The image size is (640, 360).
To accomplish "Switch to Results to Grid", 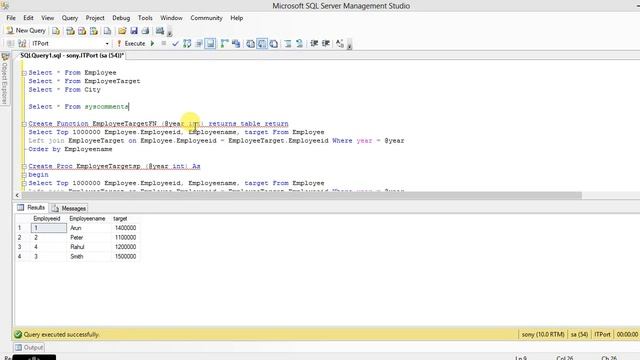I will 262,43.
